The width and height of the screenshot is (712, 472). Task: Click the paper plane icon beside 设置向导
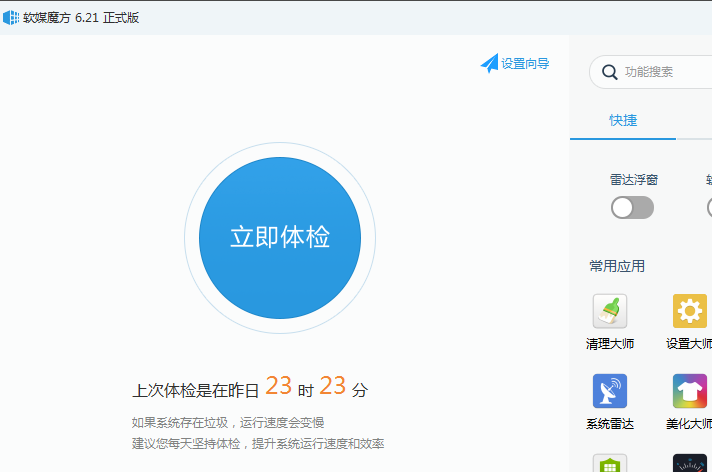489,64
